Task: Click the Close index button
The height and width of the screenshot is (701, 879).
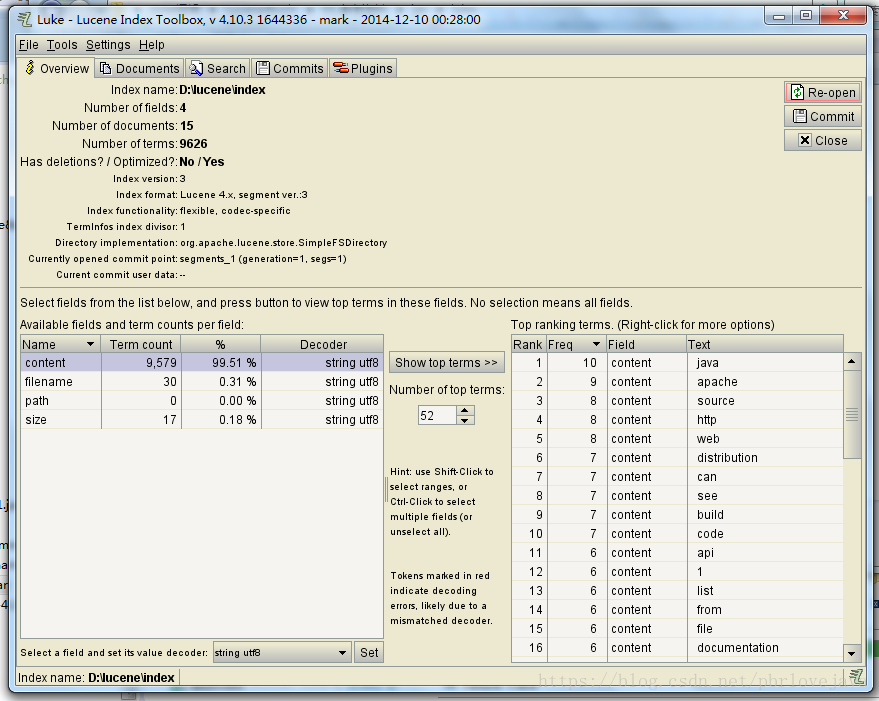Action: 822,140
